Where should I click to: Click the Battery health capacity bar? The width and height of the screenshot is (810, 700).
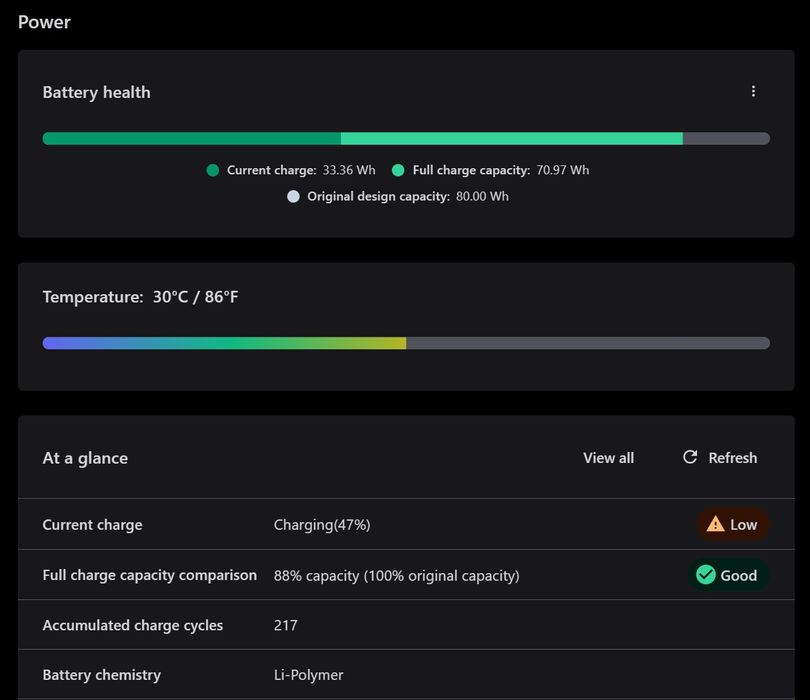point(406,138)
